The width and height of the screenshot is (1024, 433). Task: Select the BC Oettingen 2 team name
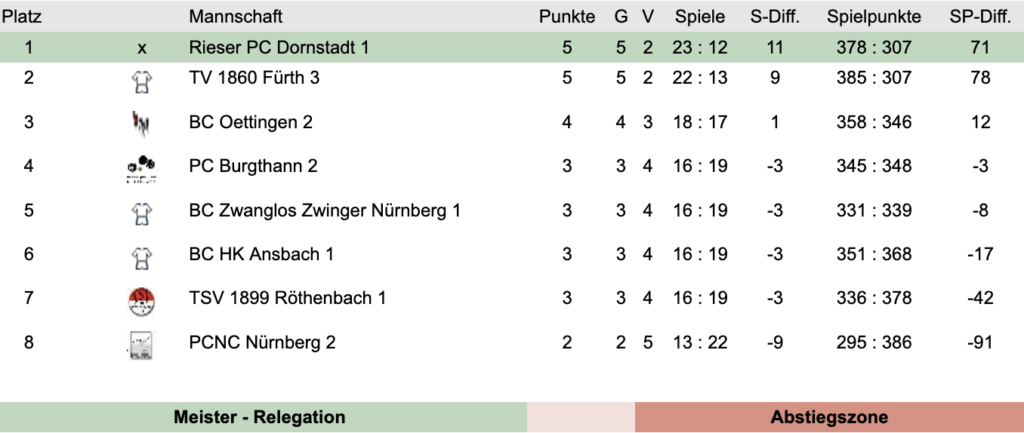point(251,122)
